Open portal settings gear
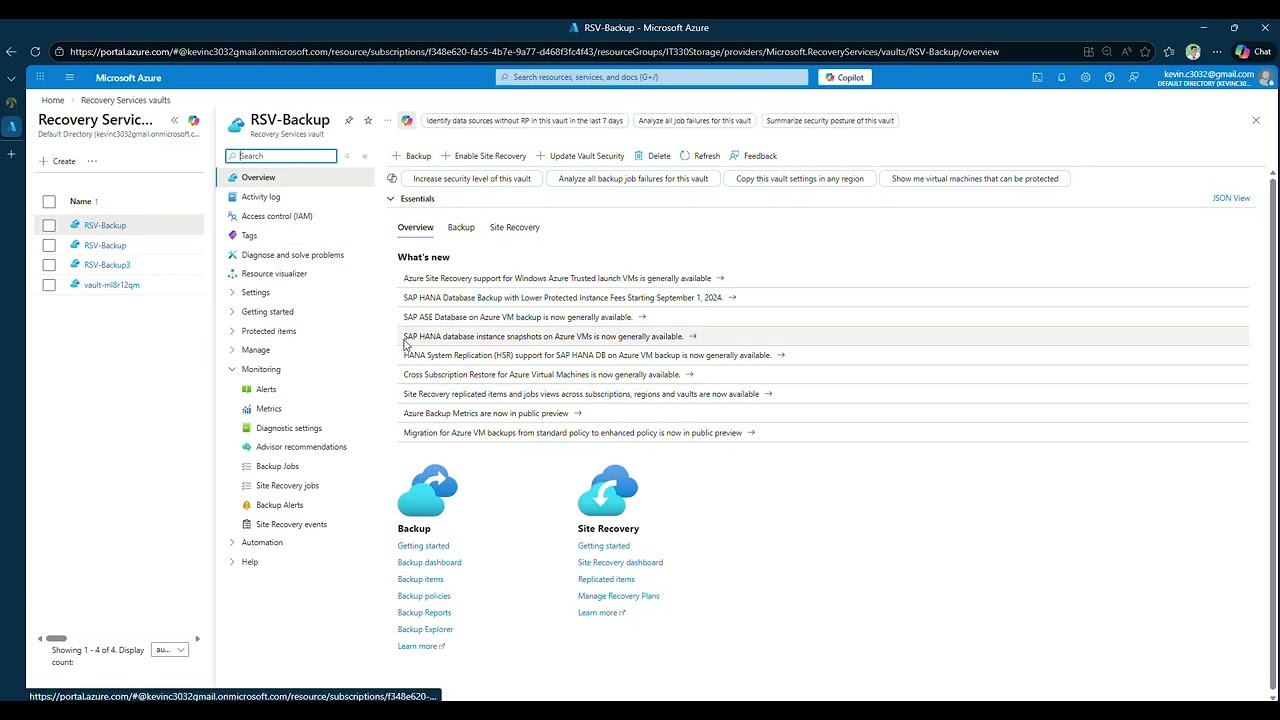Screen dimensions: 1280x720 point(1085,77)
